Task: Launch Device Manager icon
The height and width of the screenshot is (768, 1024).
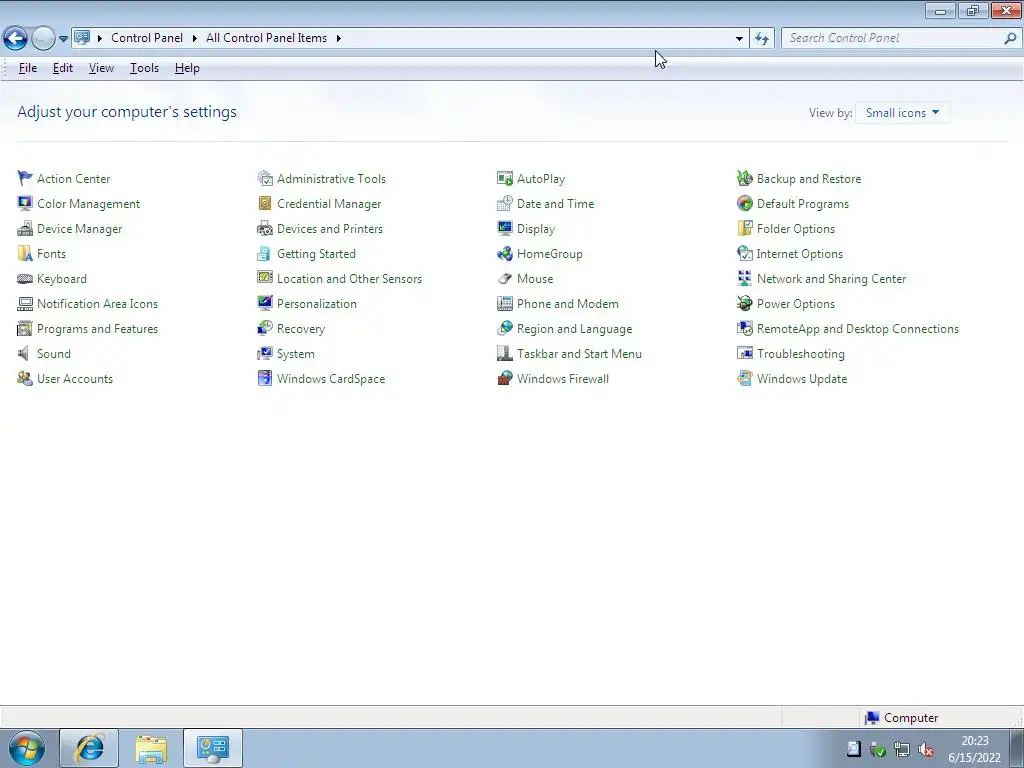Action: (x=25, y=229)
